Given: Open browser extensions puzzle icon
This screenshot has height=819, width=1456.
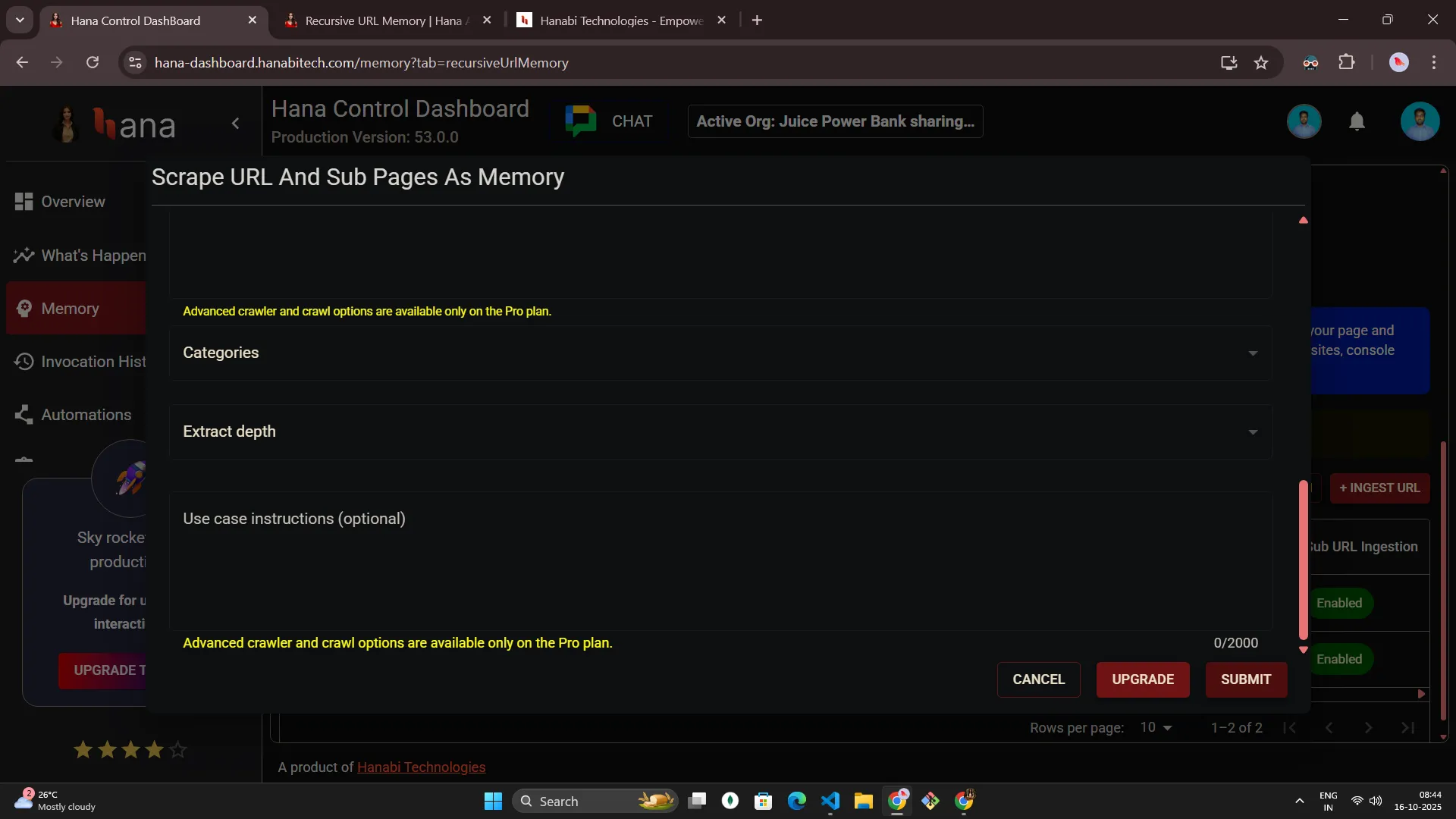Looking at the screenshot, I should pyautogui.click(x=1347, y=63).
